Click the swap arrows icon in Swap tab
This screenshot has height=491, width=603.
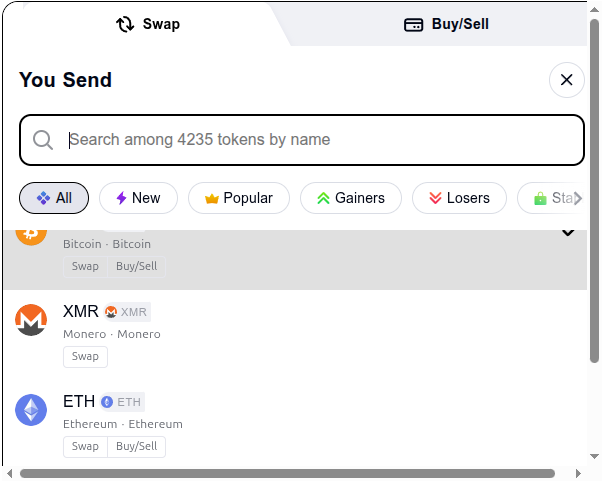point(126,24)
